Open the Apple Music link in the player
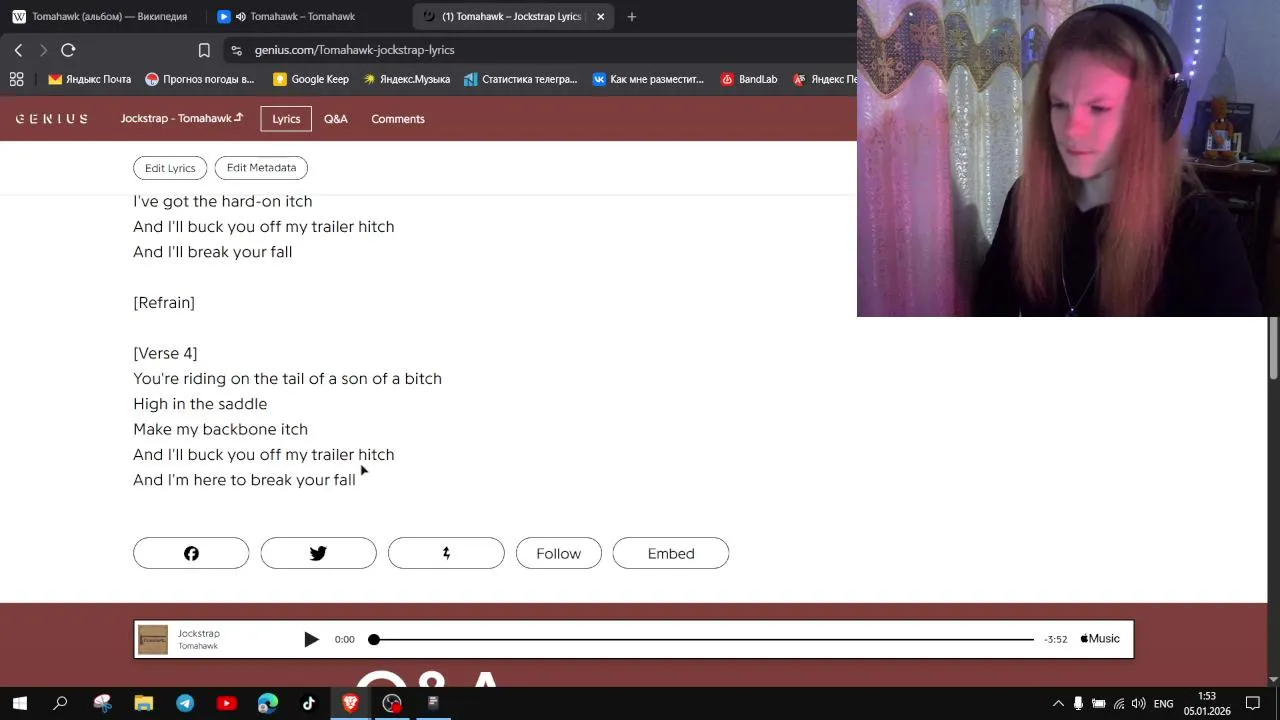Viewport: 1280px width, 720px height. pyautogui.click(x=1100, y=639)
